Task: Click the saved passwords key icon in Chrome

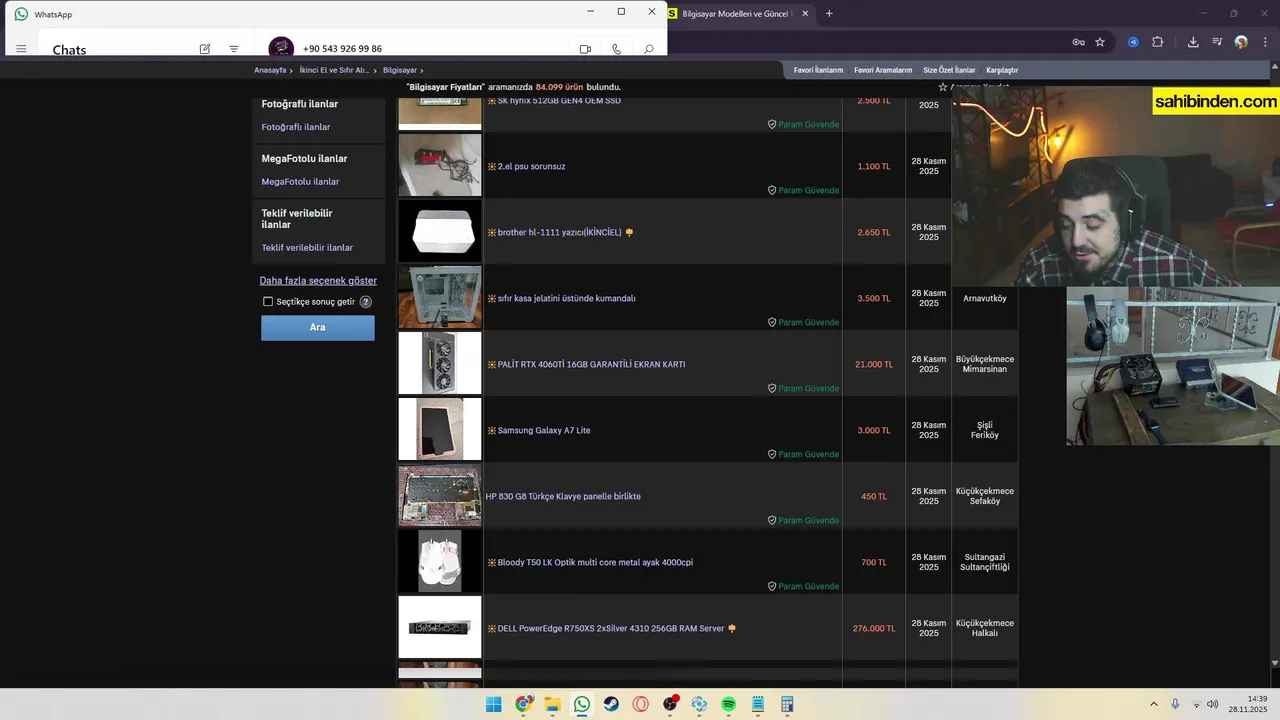Action: click(x=1078, y=42)
